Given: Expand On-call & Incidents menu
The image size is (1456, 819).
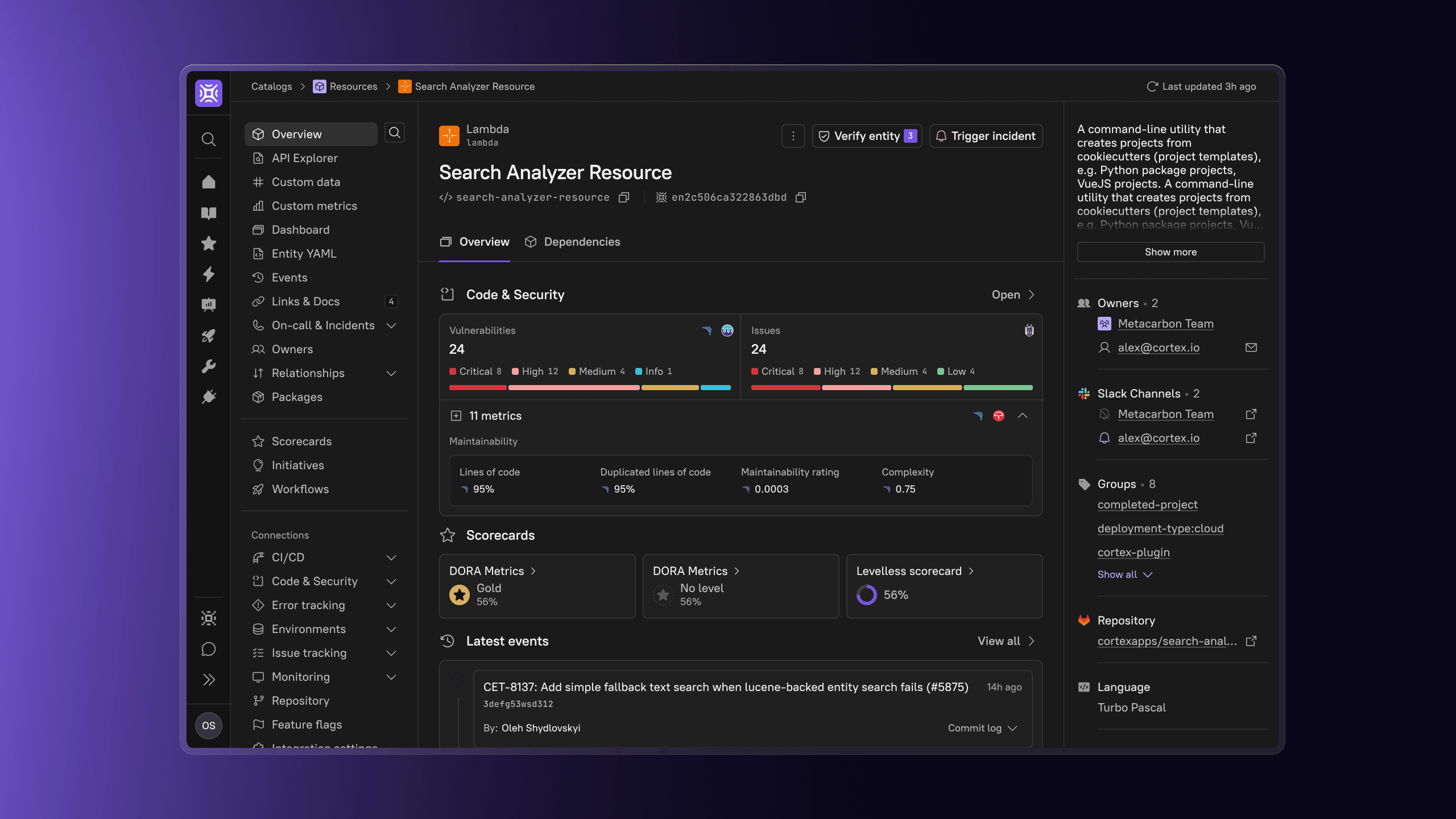Looking at the screenshot, I should 391,325.
